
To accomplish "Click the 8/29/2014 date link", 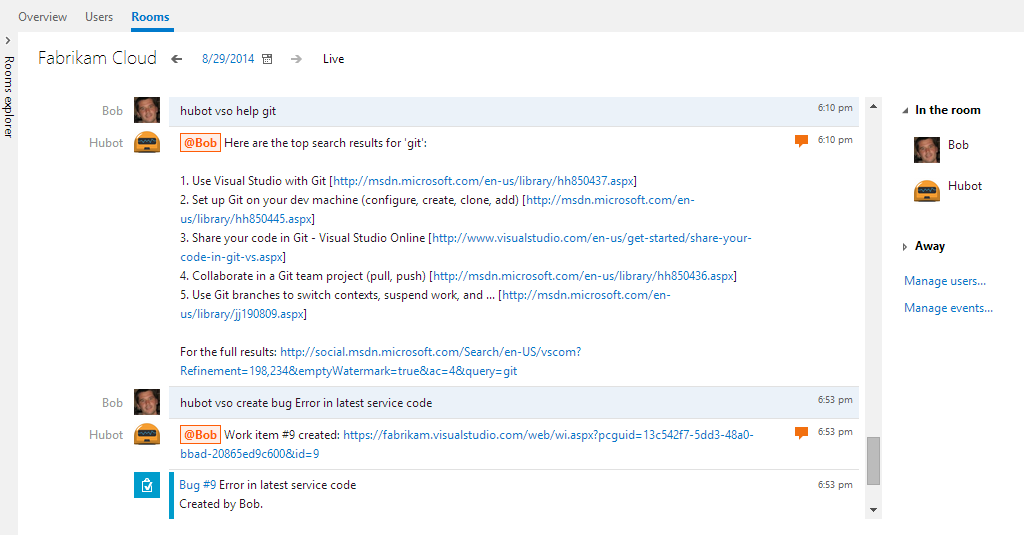I will [228, 59].
